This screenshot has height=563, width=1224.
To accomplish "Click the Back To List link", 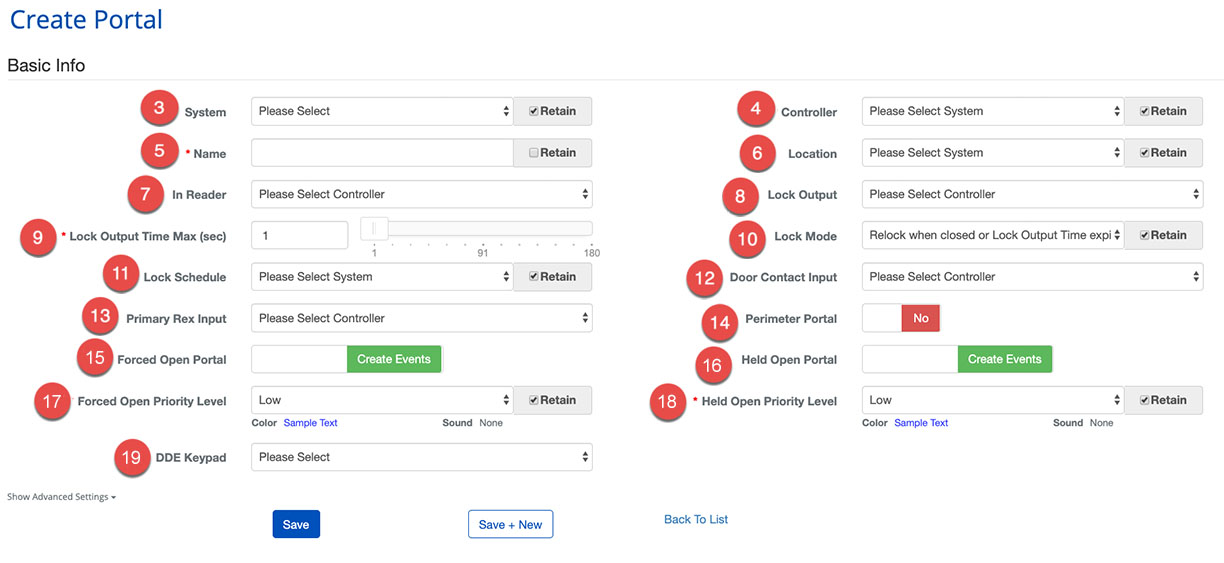I will pos(696,519).
